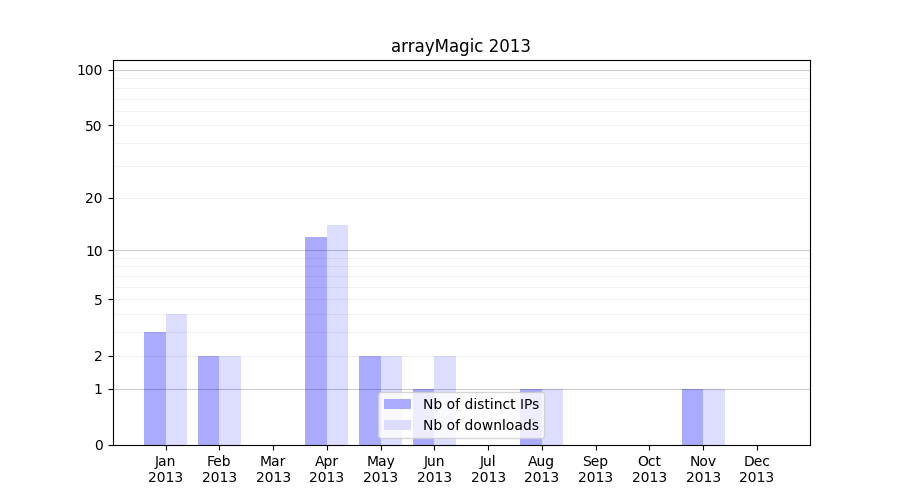Select the 'Nb of downloads' legend label
The height and width of the screenshot is (500, 900).
480,425
